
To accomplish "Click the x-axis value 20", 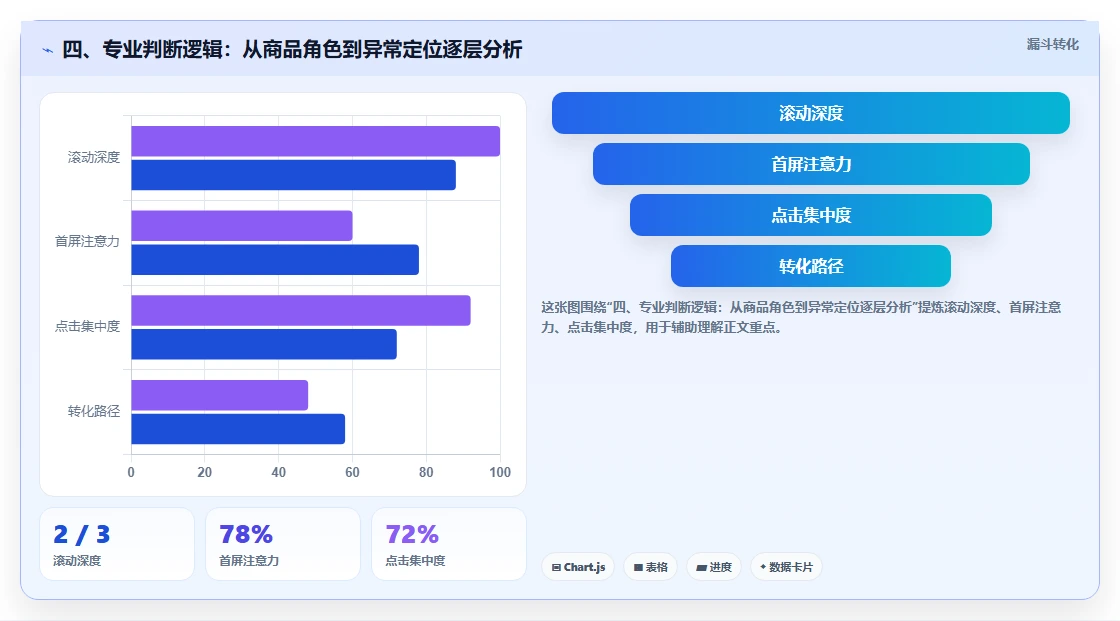I will (x=204, y=472).
